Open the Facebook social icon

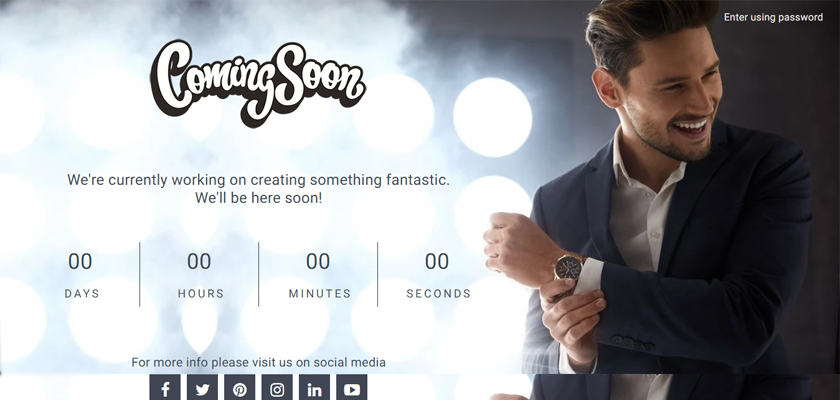pos(165,387)
